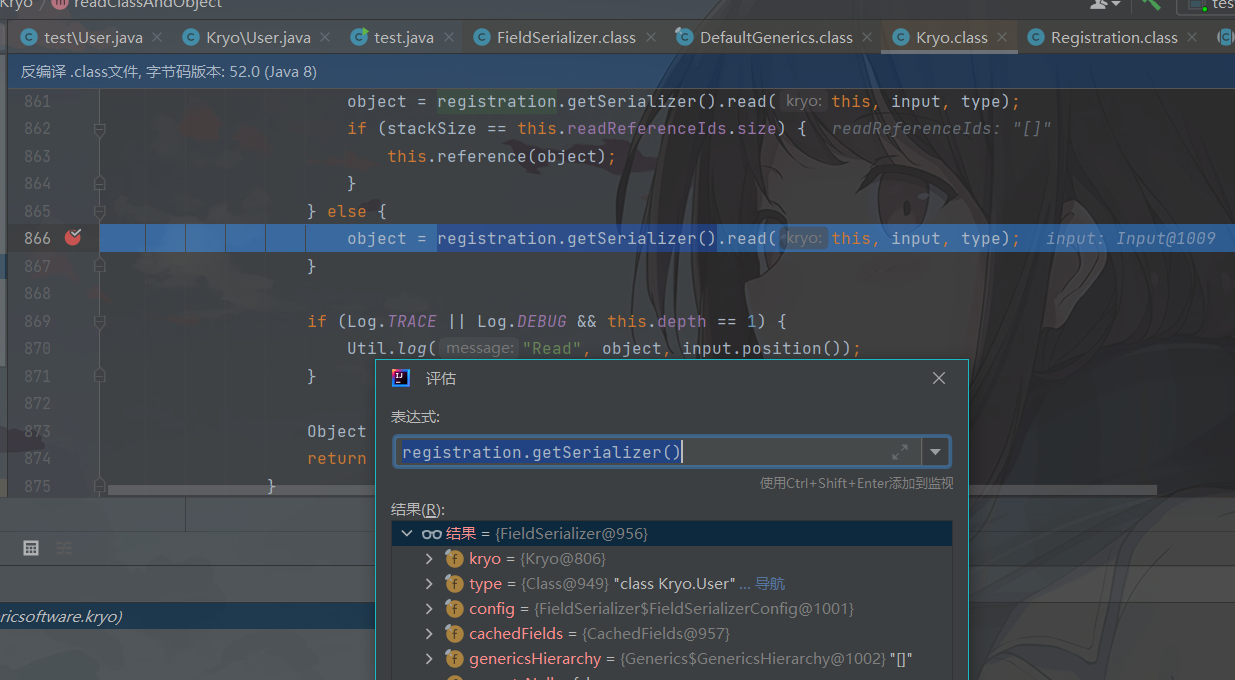Collapse the code fold marker at line 862
This screenshot has width=1235, height=680.
99,129
